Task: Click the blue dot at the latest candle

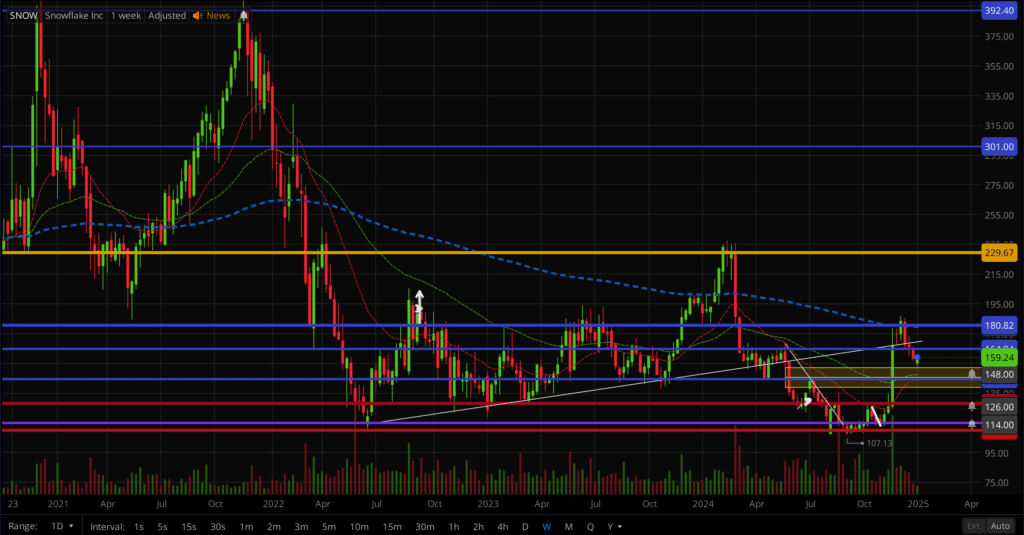Action: [917, 360]
